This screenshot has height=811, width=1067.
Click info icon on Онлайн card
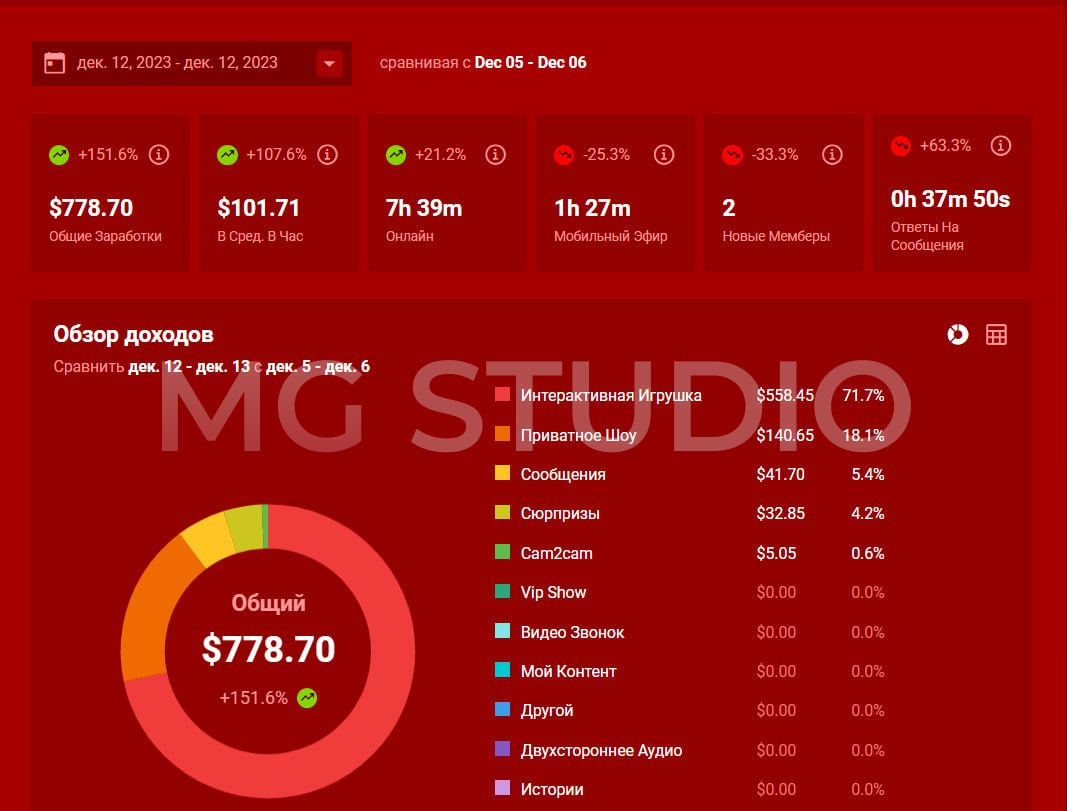coord(495,155)
